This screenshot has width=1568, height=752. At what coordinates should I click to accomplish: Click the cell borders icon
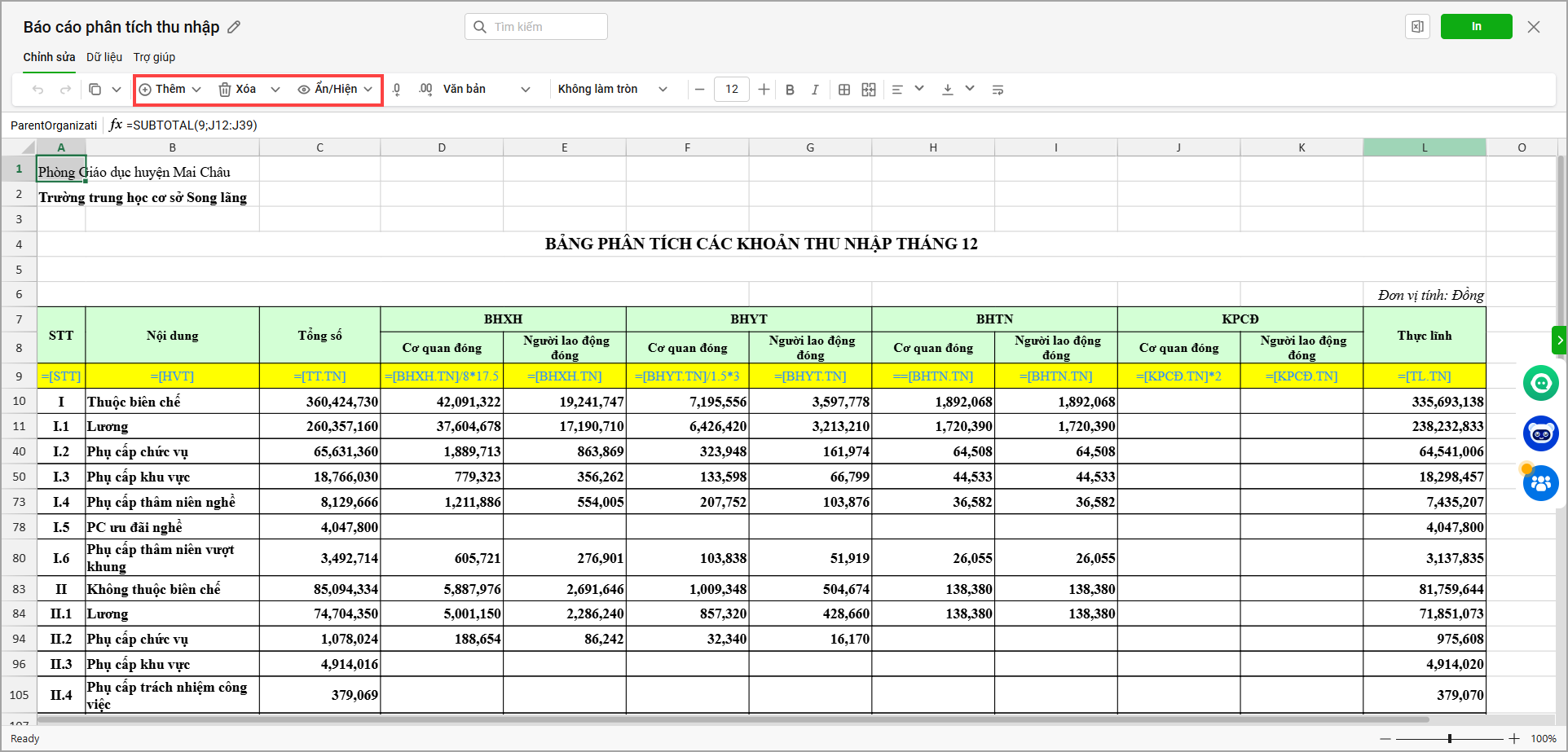point(844,90)
